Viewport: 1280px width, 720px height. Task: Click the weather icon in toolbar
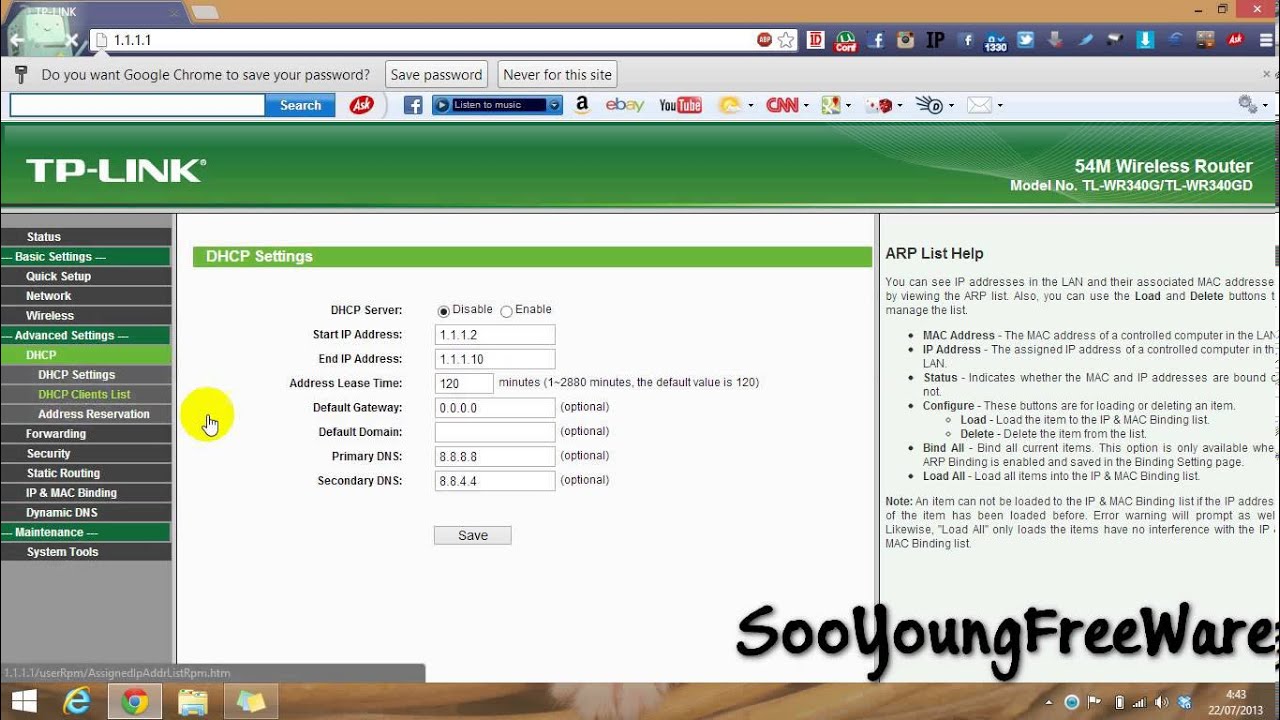[729, 105]
